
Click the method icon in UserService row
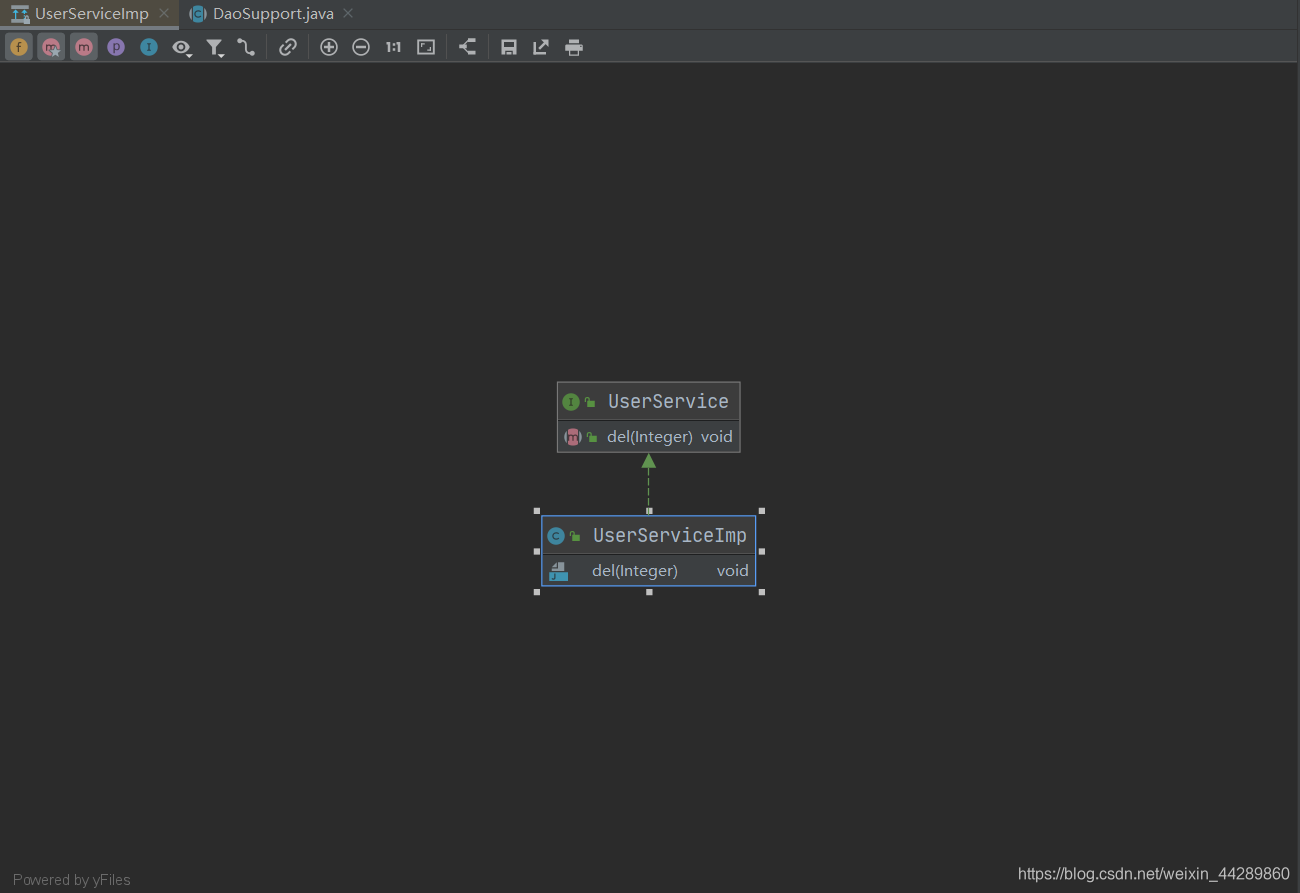point(573,437)
